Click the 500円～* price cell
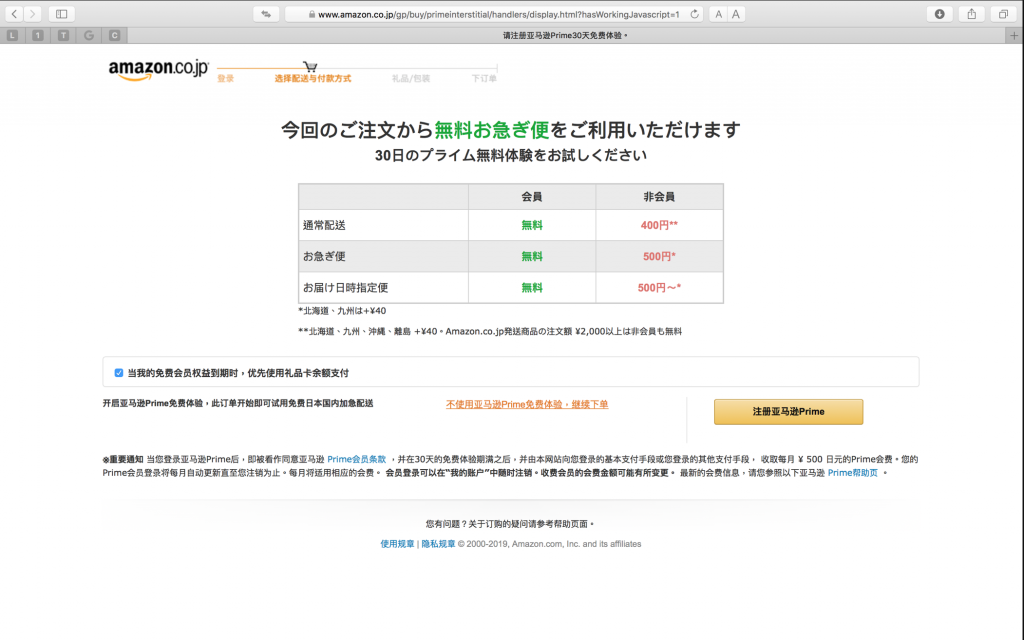The image size is (1024, 640). coord(659,287)
